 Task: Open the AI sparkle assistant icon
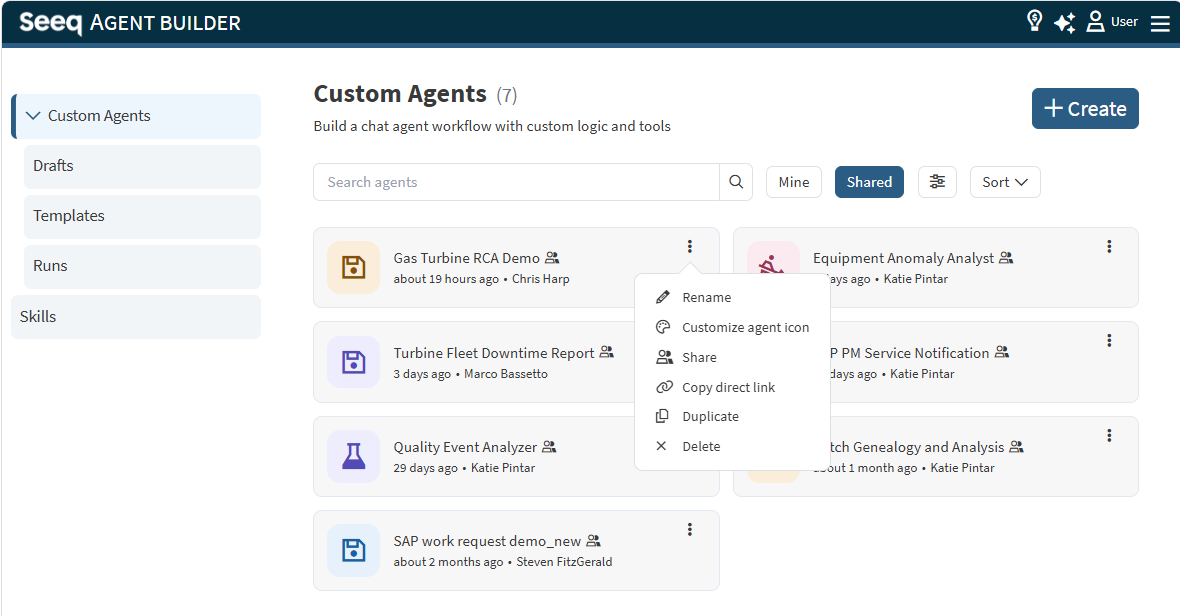coord(1064,23)
